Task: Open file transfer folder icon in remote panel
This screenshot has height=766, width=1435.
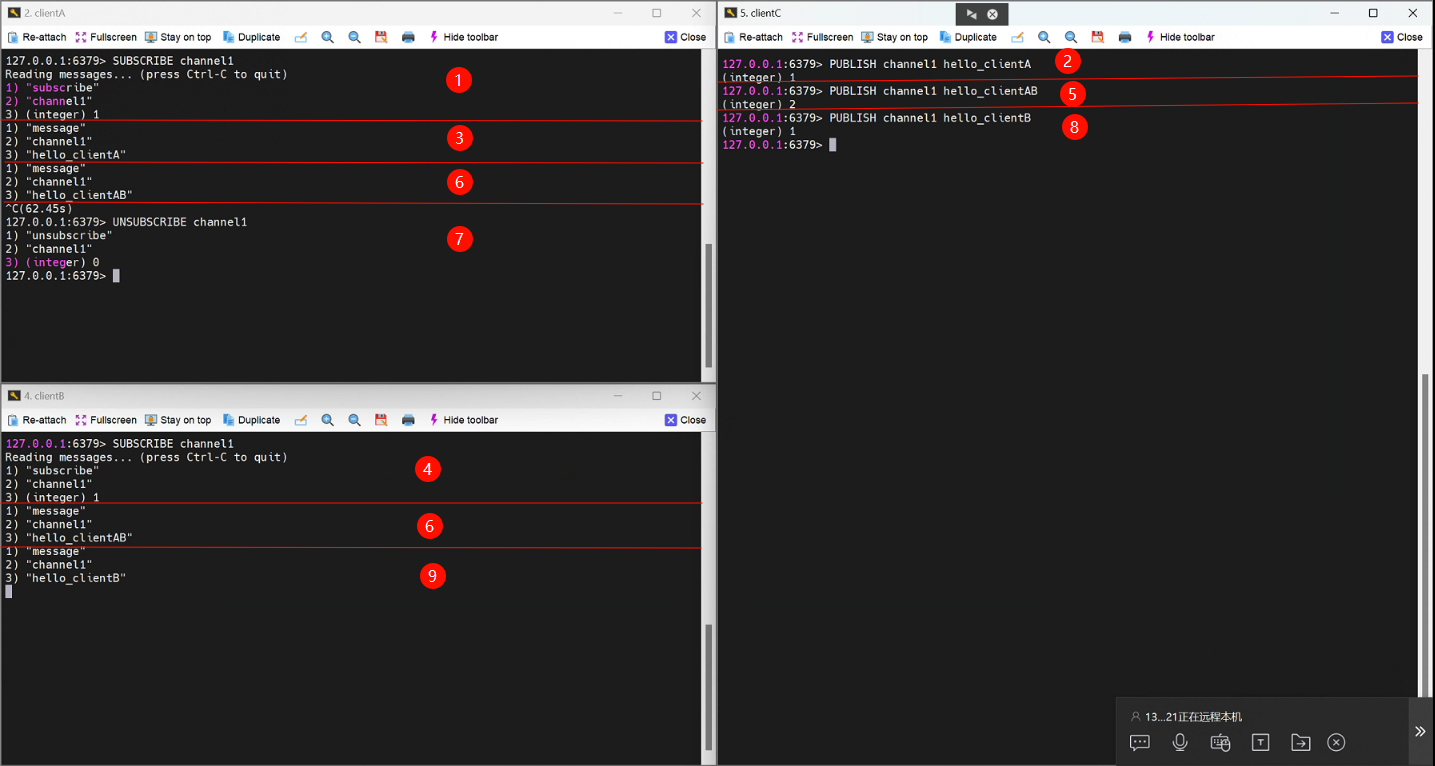Action: click(x=1300, y=742)
